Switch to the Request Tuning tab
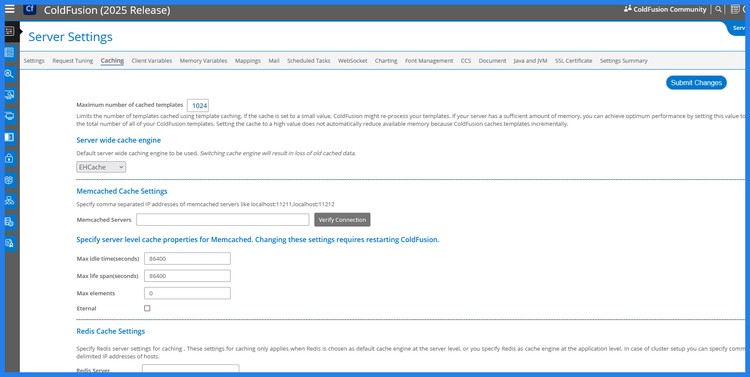Image resolution: width=750 pixels, height=377 pixels. 73,61
